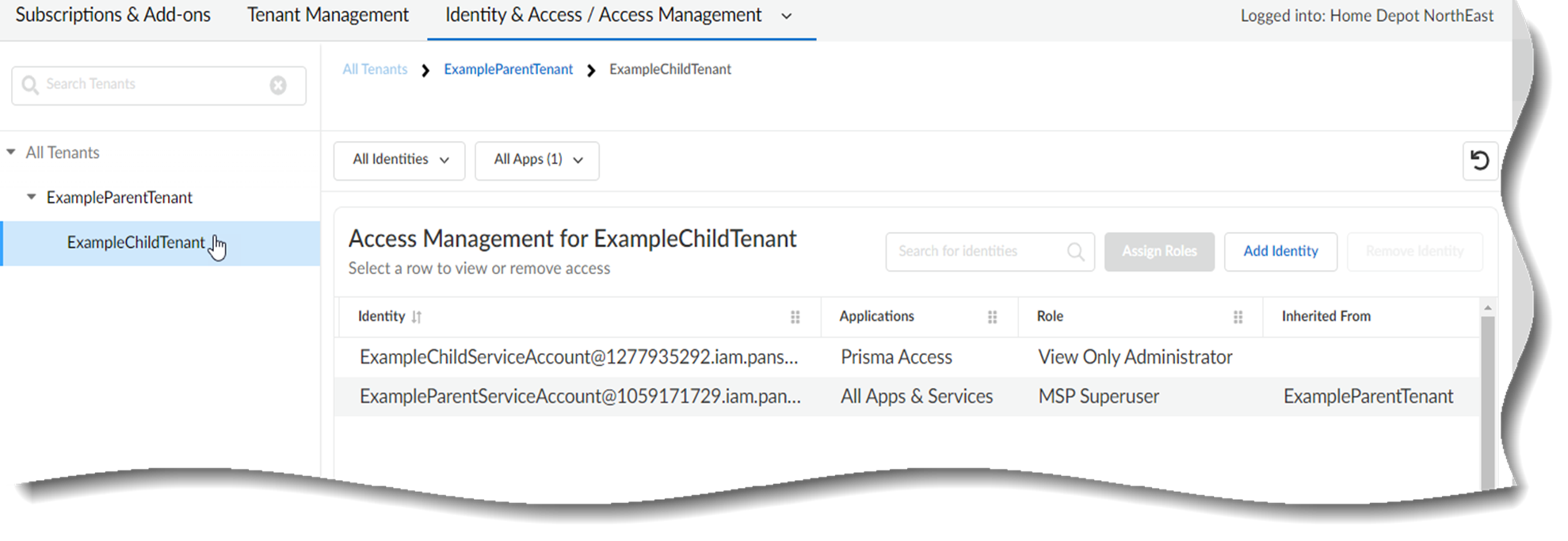Open the All Identities dropdown
Screen dimensions: 1568x541
(x=399, y=160)
